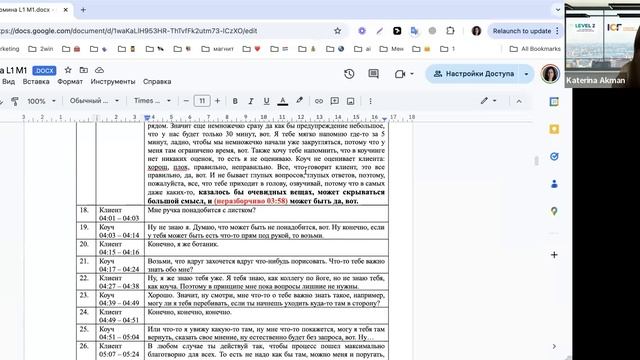
Task: Get add-ons with the side panel plus
Action: click(x=554, y=255)
